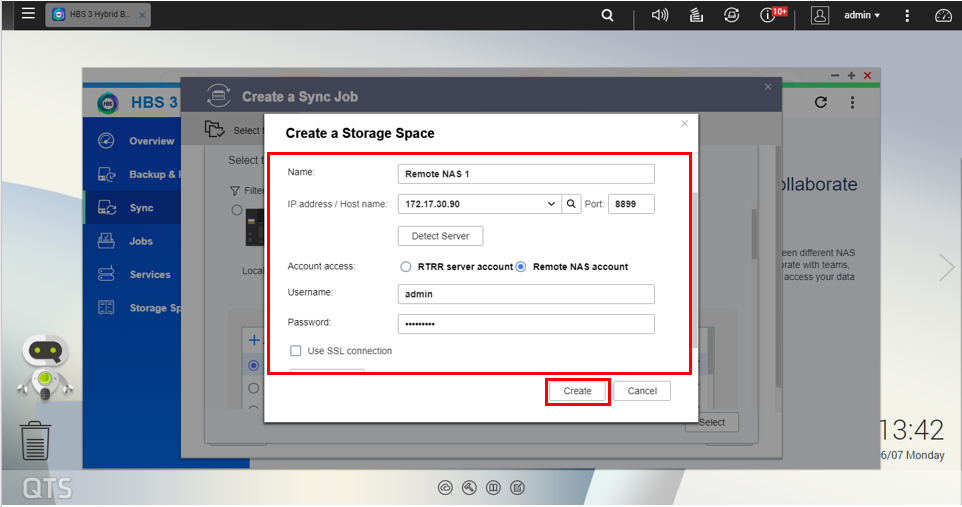The width and height of the screenshot is (962, 507).
Task: Click the Detect Server button
Action: (x=440, y=236)
